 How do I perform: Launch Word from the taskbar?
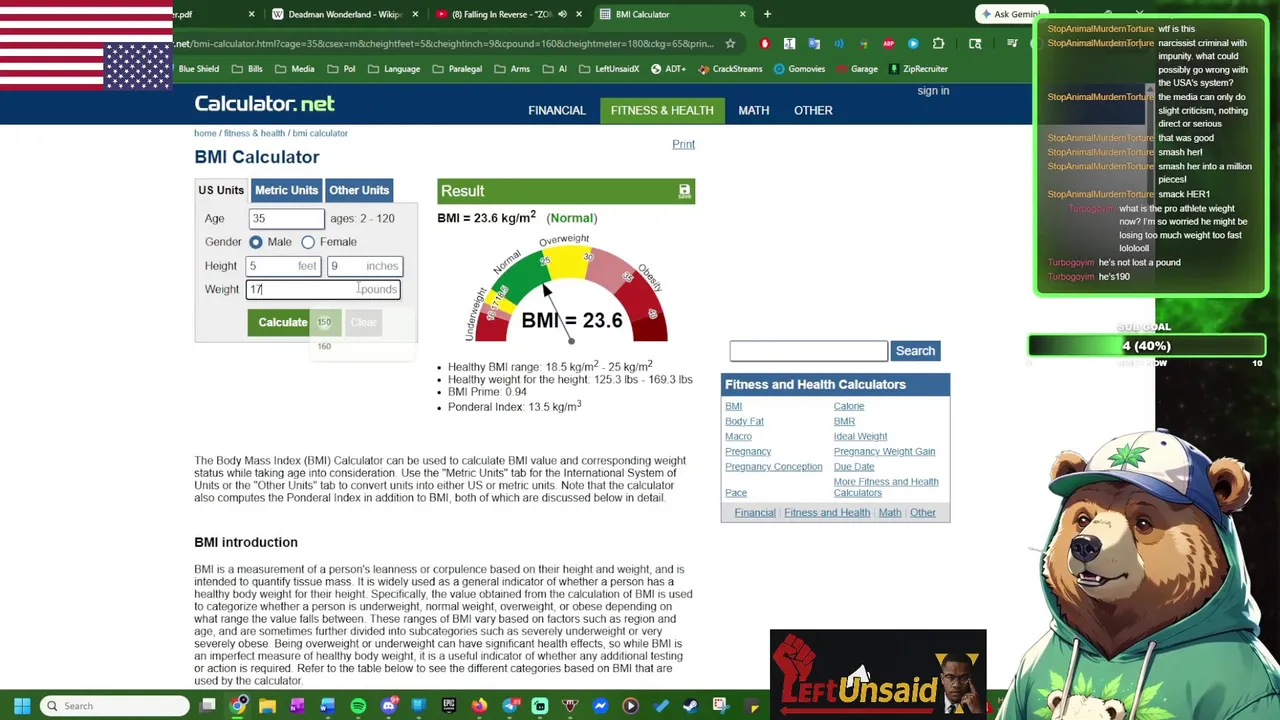point(327,706)
